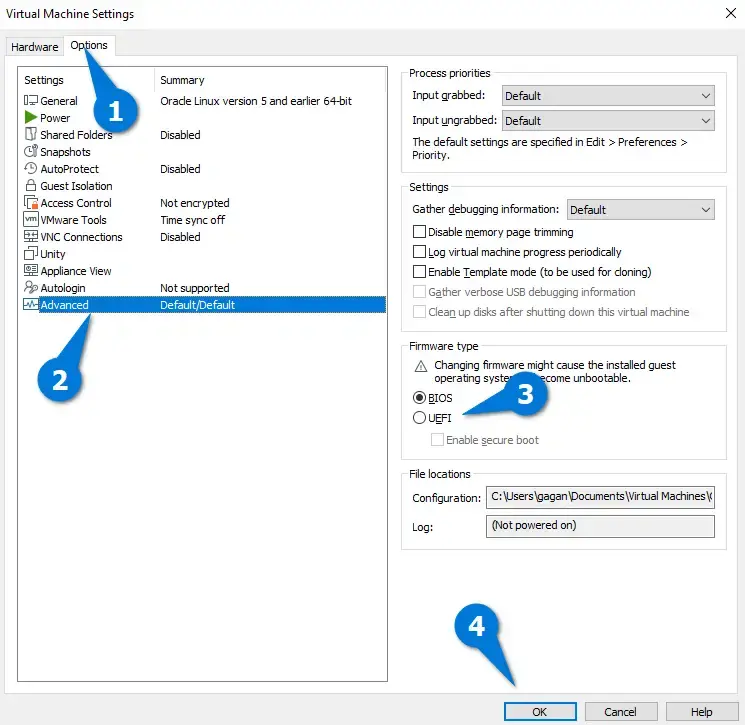
Task: Click the Snapshots clock icon
Action: [x=31, y=151]
